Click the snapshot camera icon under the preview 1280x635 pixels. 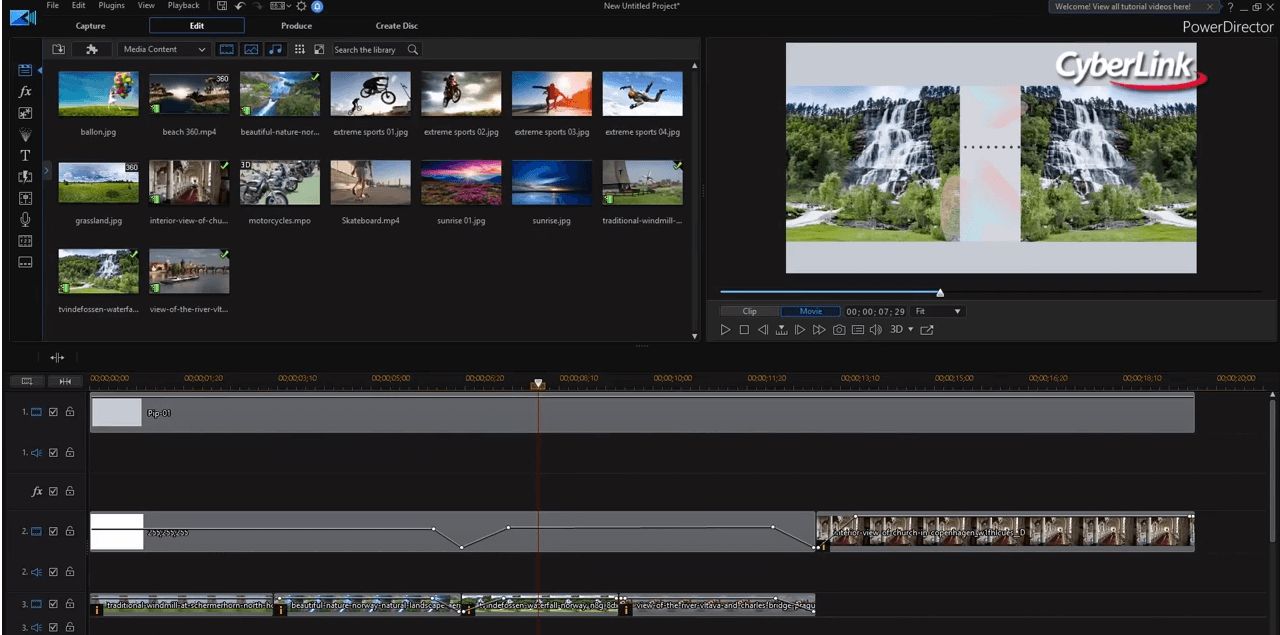839,329
